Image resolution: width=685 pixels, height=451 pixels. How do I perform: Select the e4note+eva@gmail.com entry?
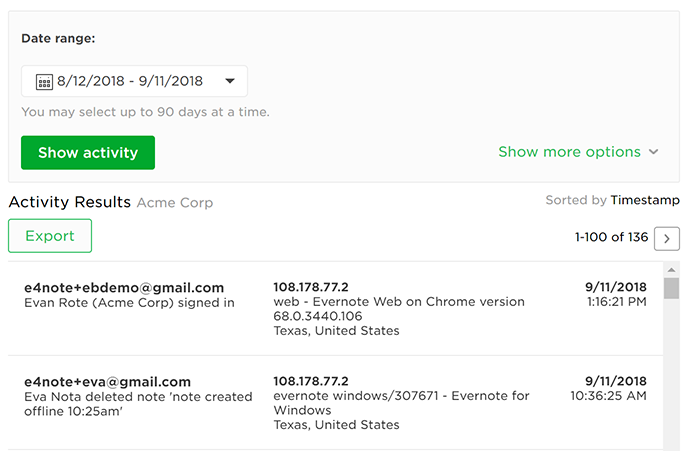point(107,381)
